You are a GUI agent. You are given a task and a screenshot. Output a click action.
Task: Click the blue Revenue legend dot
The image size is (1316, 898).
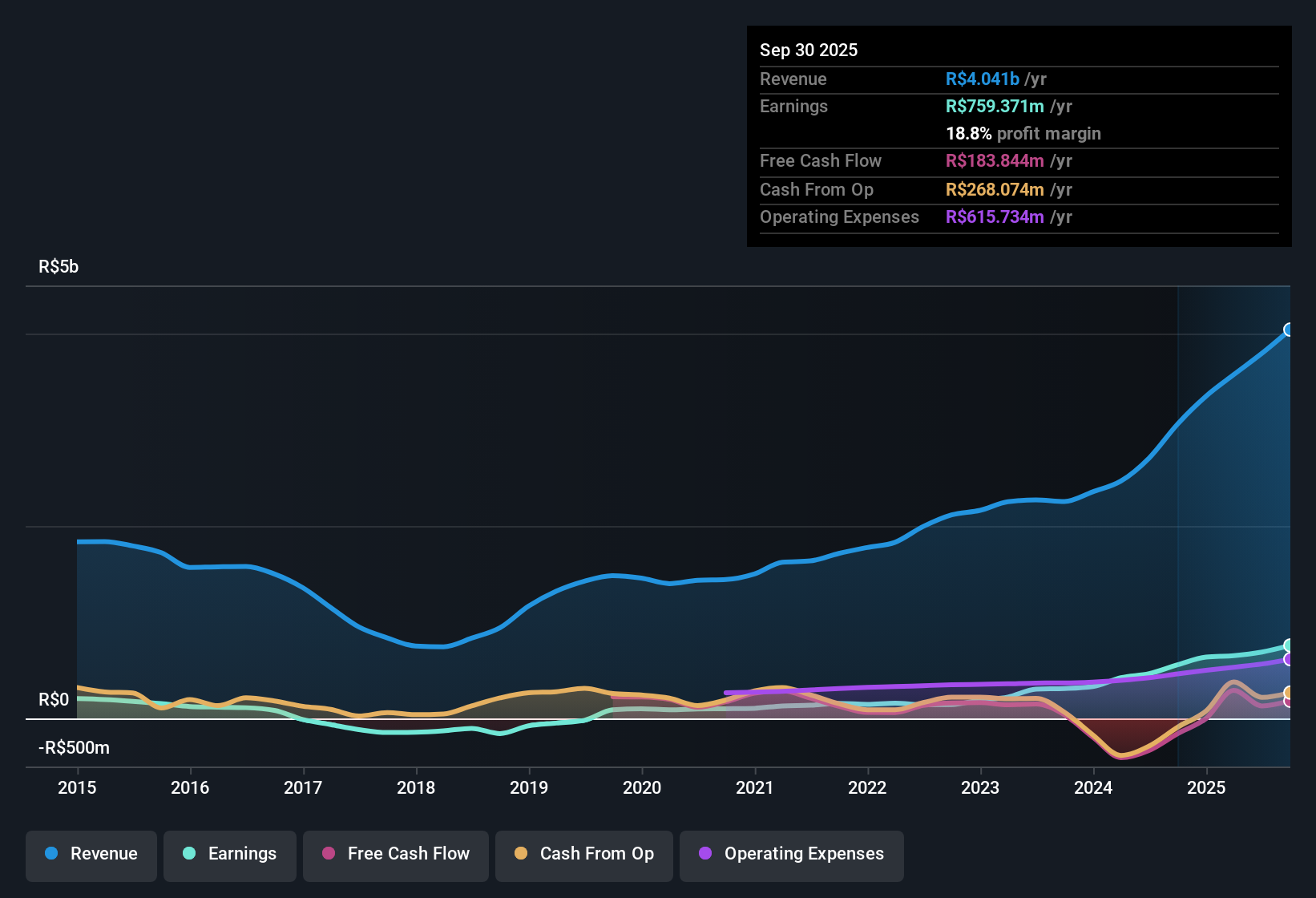click(x=50, y=854)
